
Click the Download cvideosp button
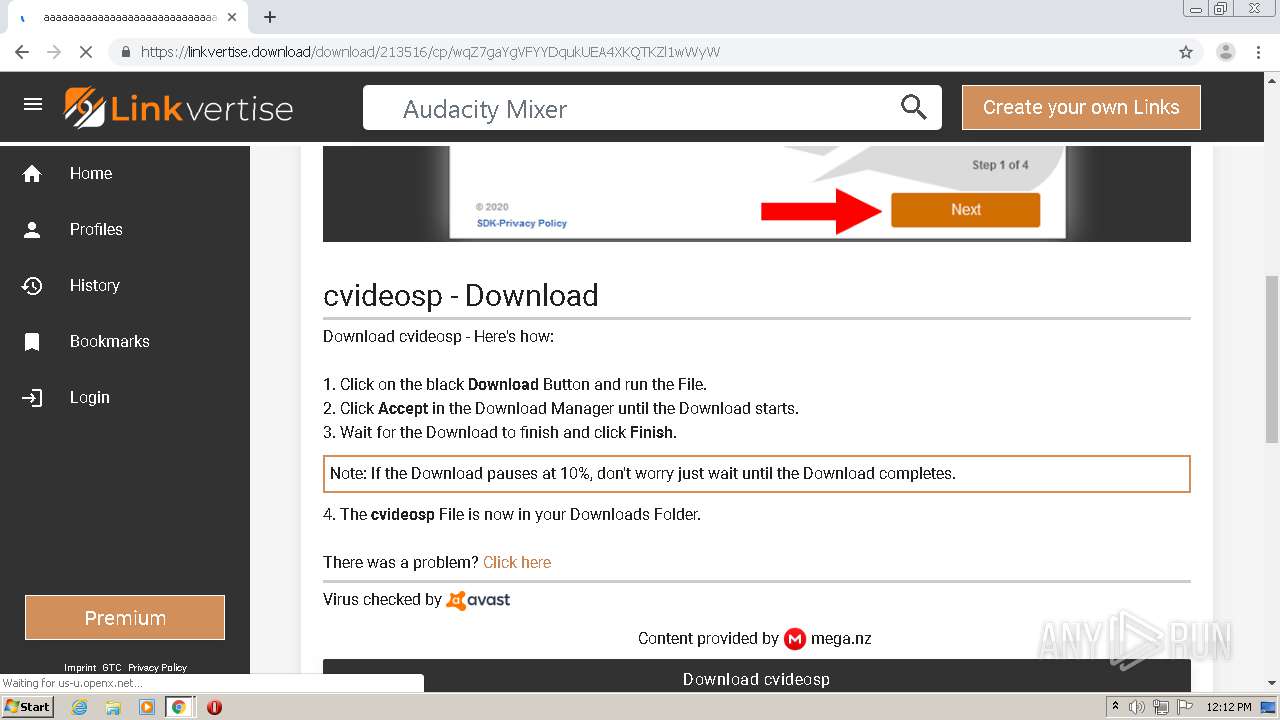click(756, 676)
